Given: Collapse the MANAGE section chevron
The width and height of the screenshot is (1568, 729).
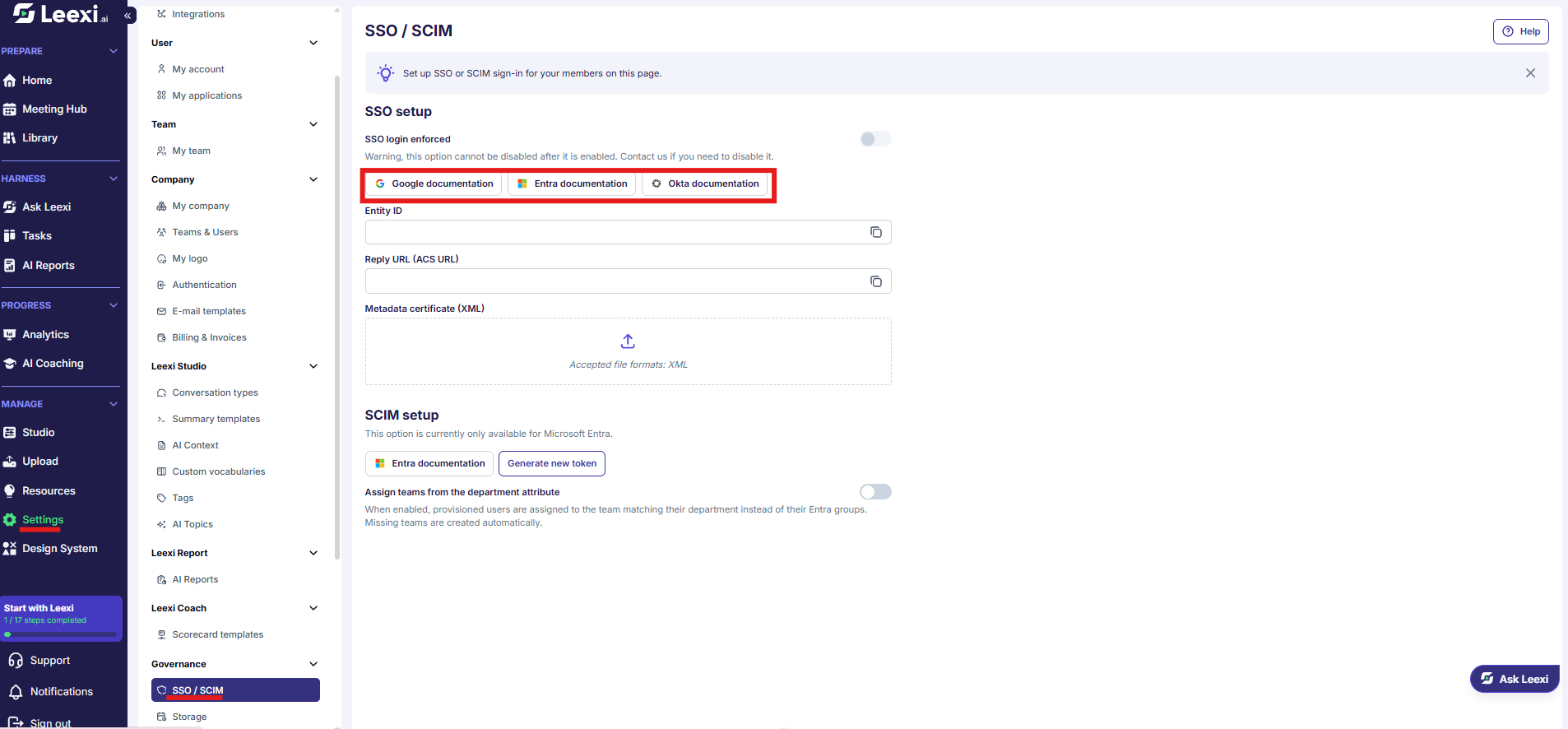Looking at the screenshot, I should pyautogui.click(x=114, y=404).
